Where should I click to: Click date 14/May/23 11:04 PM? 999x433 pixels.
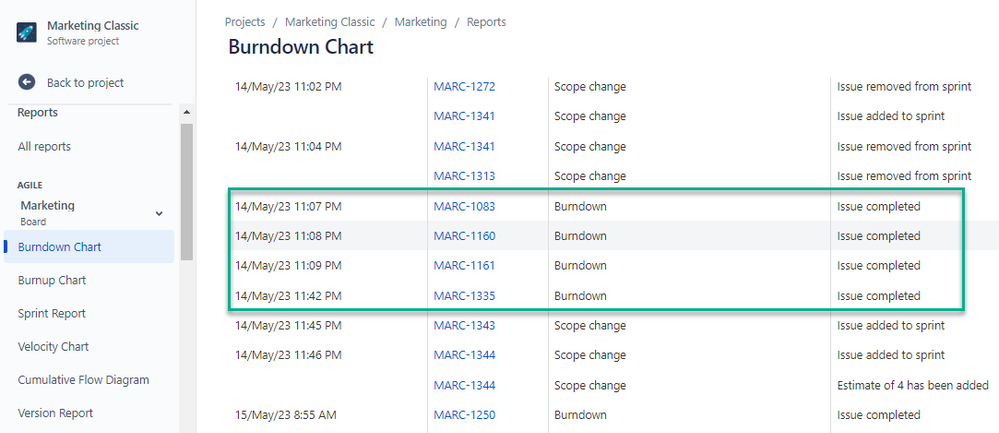click(288, 146)
